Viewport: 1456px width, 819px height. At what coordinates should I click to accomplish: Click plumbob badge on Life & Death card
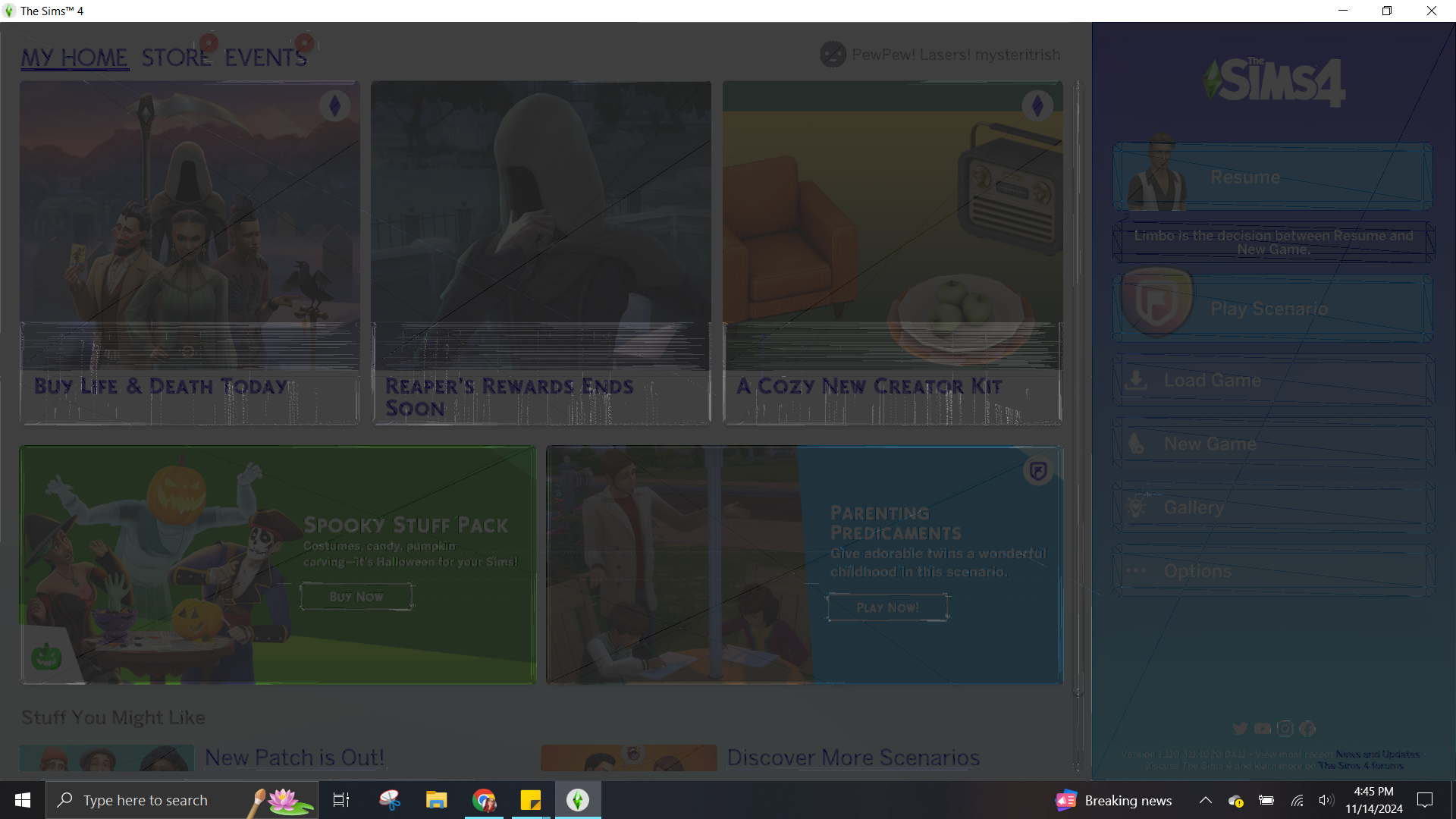point(334,106)
